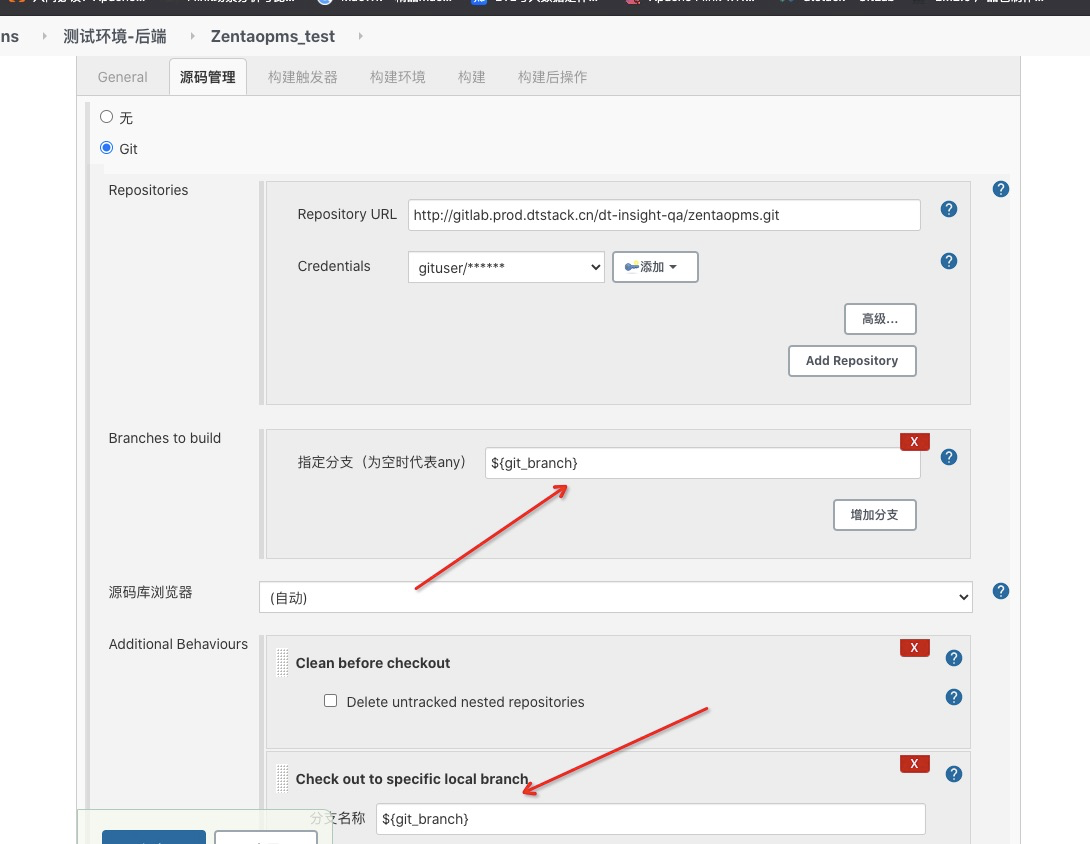The width and height of the screenshot is (1090, 844).
Task: Remove Clean before checkout behaviour
Action: [x=914, y=647]
